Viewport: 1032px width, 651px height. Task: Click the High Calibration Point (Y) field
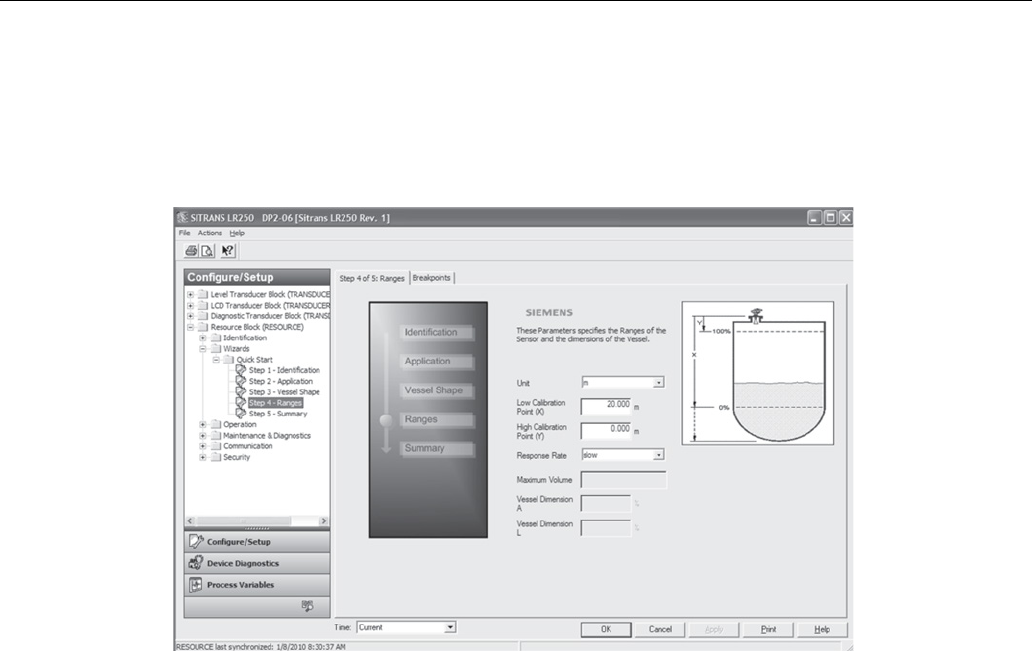click(x=606, y=430)
